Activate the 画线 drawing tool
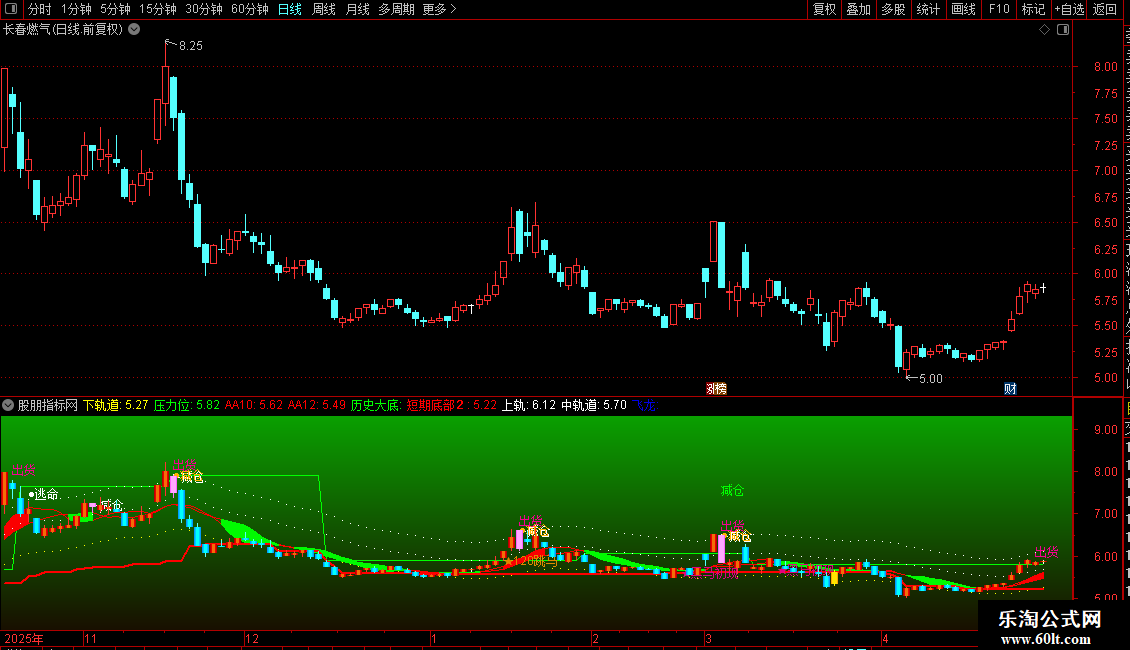This screenshot has width=1130, height=650. 964,9
